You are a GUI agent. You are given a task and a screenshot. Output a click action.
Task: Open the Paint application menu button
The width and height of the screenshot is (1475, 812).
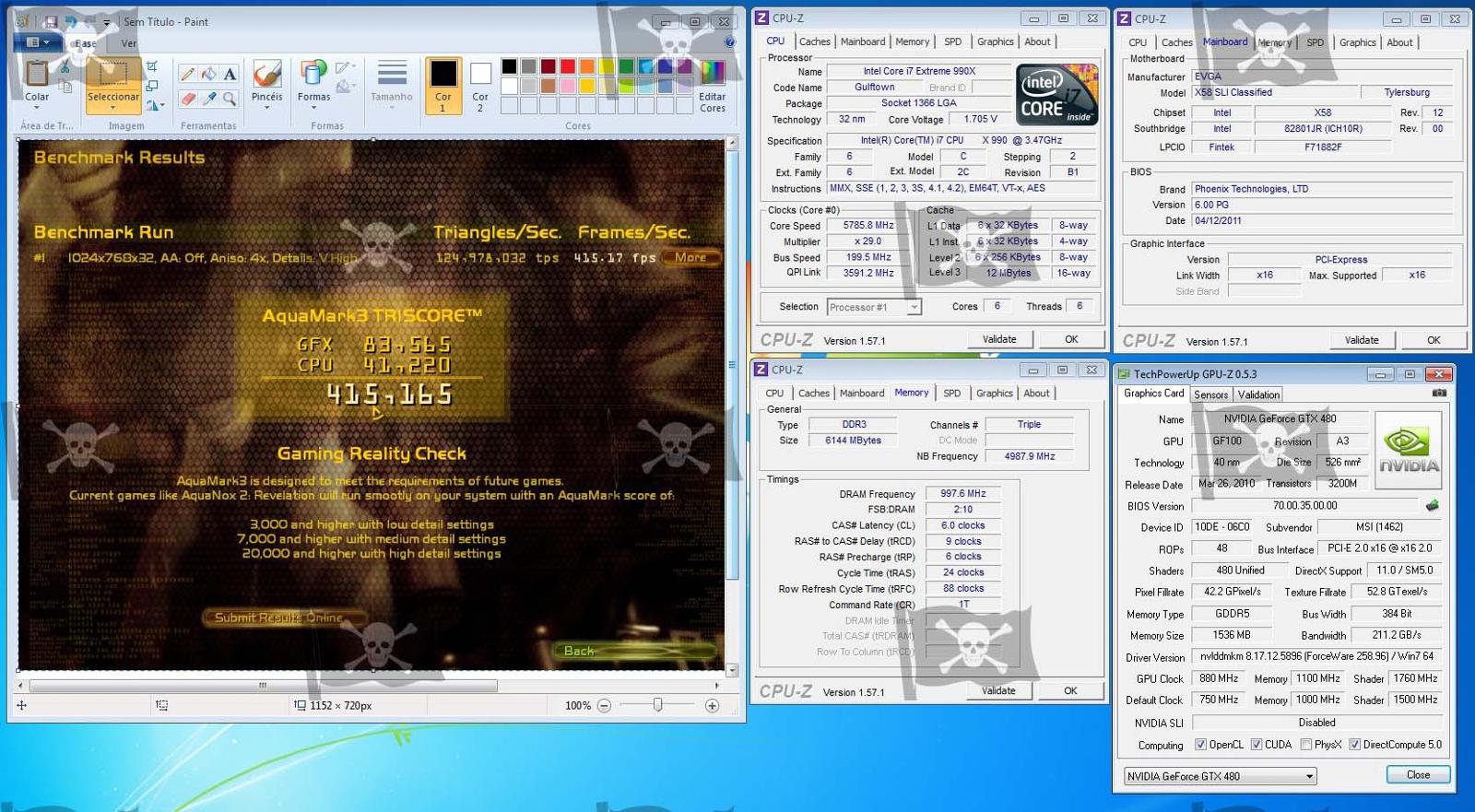(38, 42)
